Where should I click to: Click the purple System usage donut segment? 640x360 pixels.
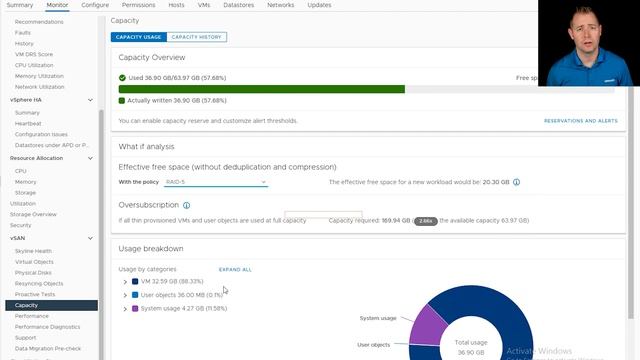pos(428,327)
